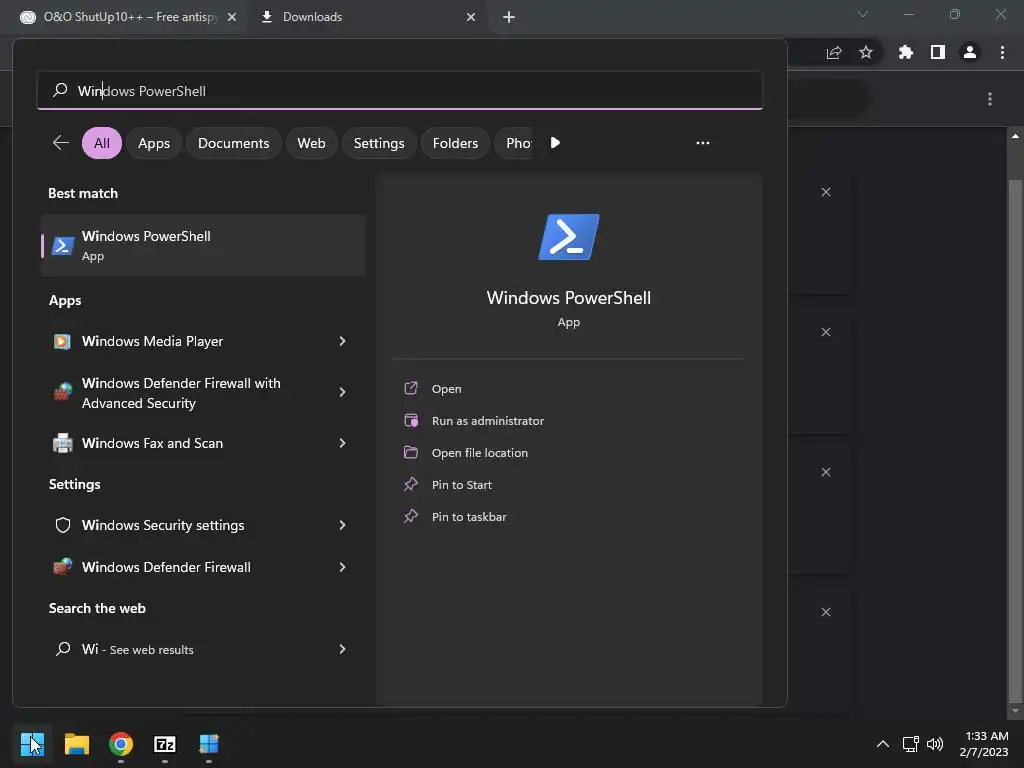Image resolution: width=1024 pixels, height=768 pixels.
Task: Click the Chrome extensions puzzle icon
Action: tap(906, 52)
